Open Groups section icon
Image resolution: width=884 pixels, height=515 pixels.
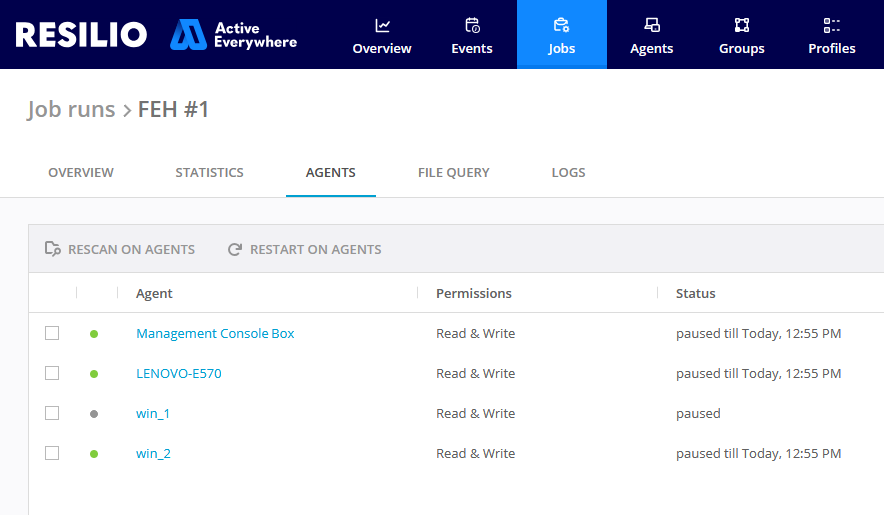741,25
